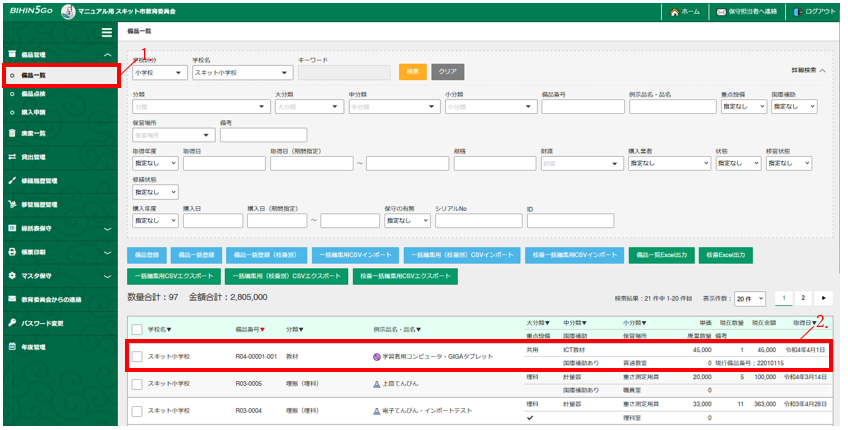Image resolution: width=848 pixels, height=430 pixels.
Task: Tick the checkbox for row R03-0005
Action: pyautogui.click(x=137, y=383)
